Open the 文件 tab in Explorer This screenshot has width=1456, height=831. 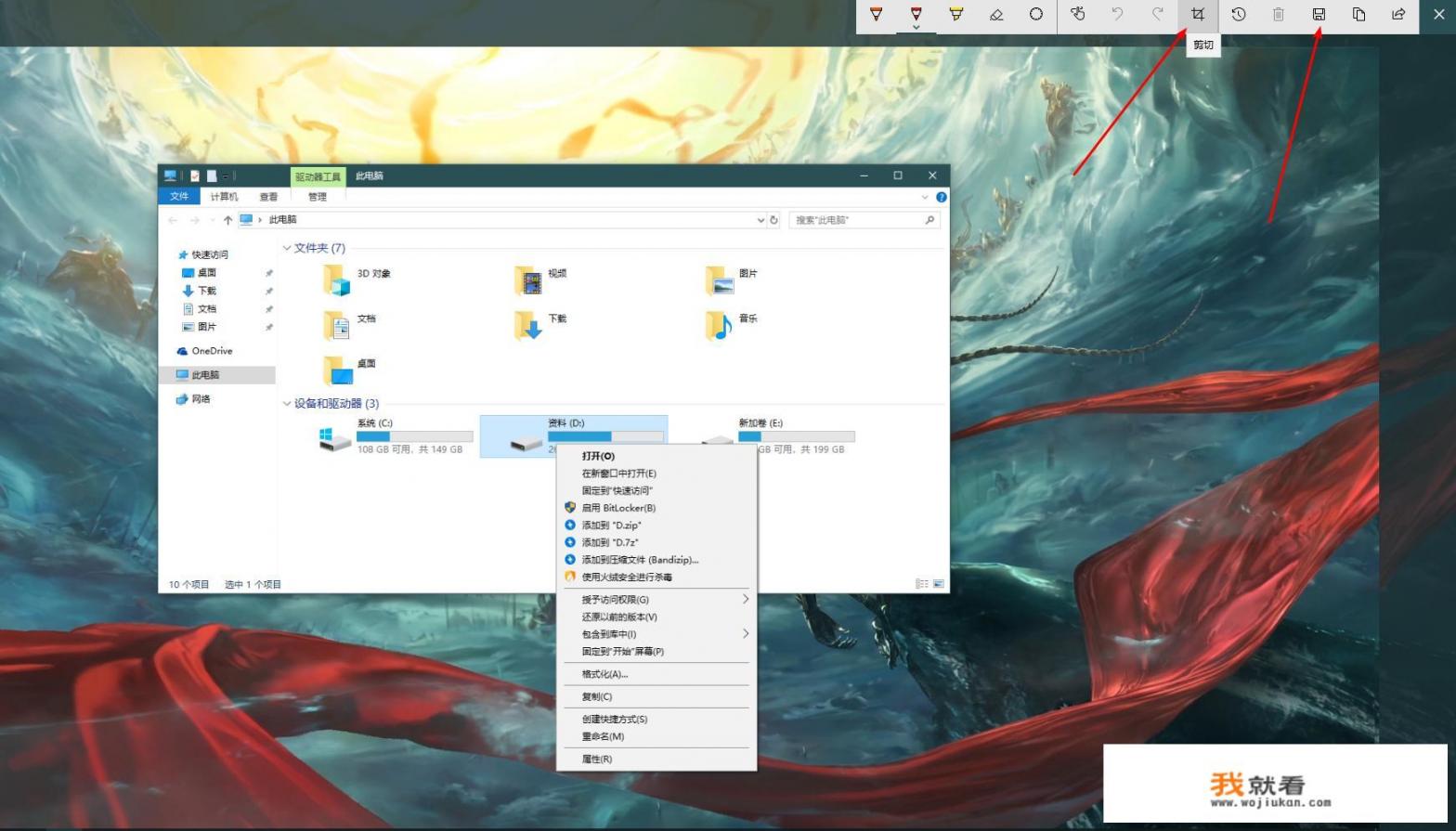(x=179, y=197)
